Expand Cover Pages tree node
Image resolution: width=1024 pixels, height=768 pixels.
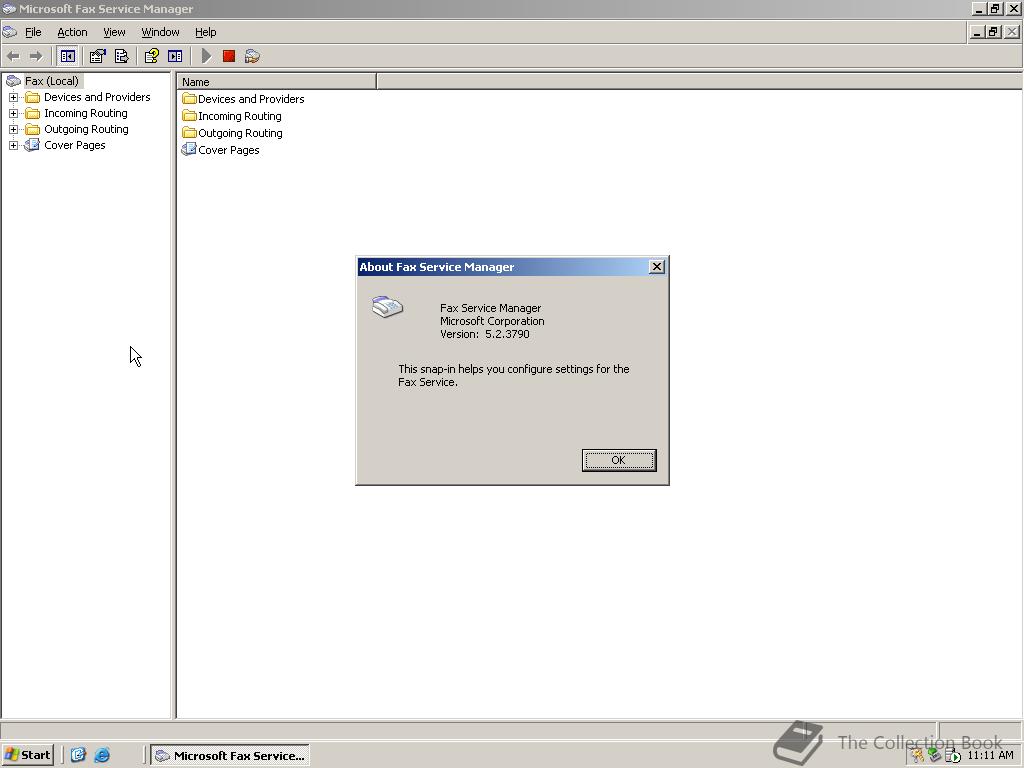pyautogui.click(x=13, y=145)
